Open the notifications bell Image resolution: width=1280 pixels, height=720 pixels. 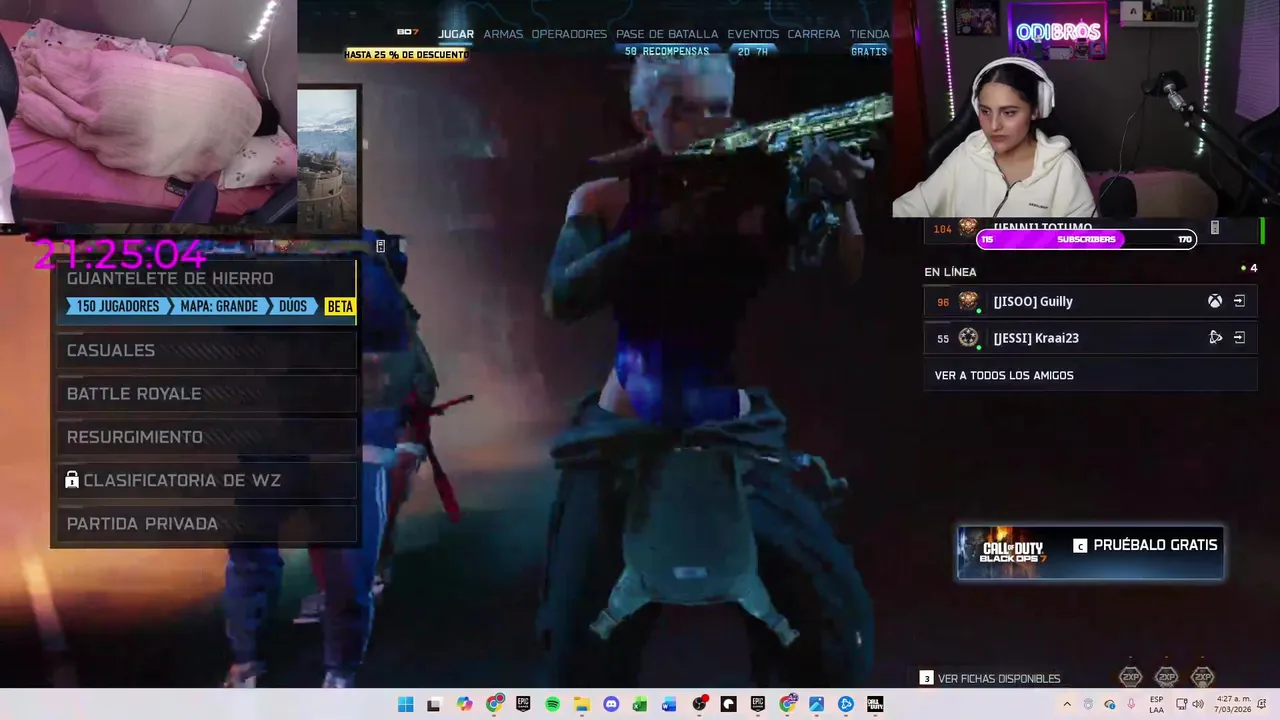[1262, 704]
